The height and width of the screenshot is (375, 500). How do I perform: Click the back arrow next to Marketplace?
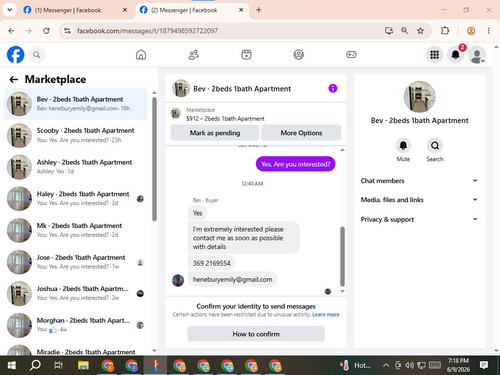tap(14, 79)
